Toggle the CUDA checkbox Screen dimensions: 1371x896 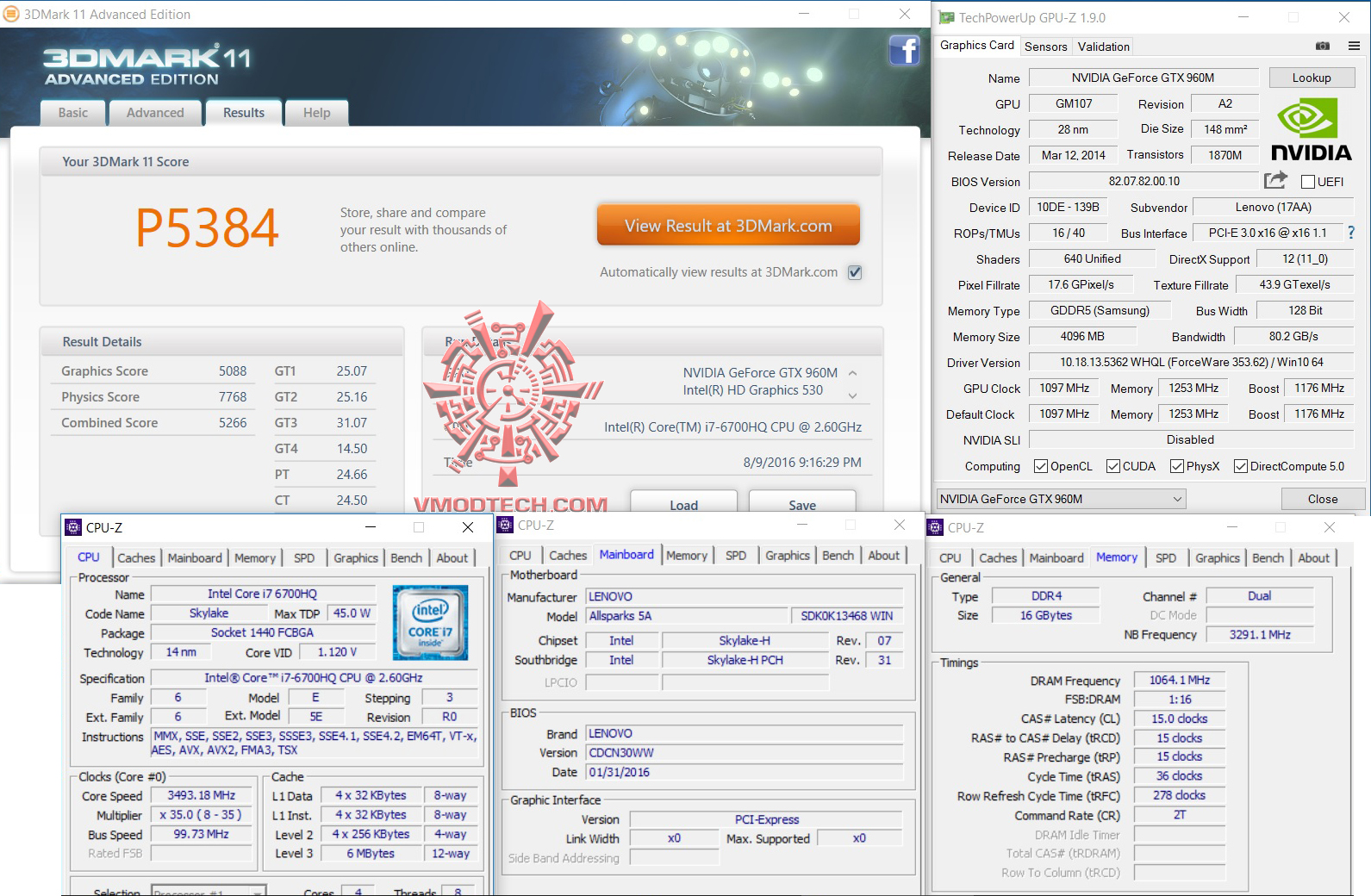[x=1113, y=466]
